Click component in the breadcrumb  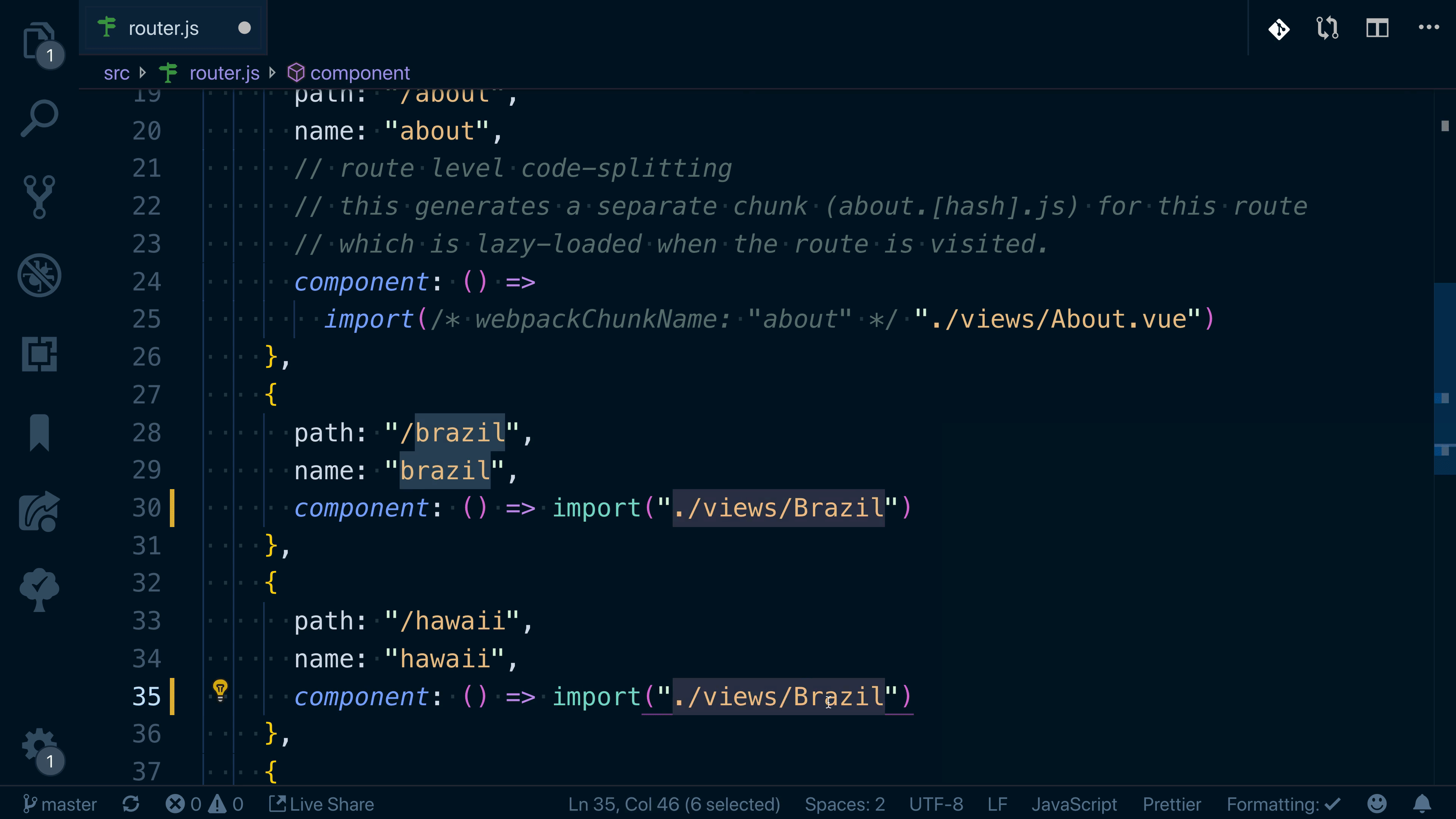click(x=360, y=73)
